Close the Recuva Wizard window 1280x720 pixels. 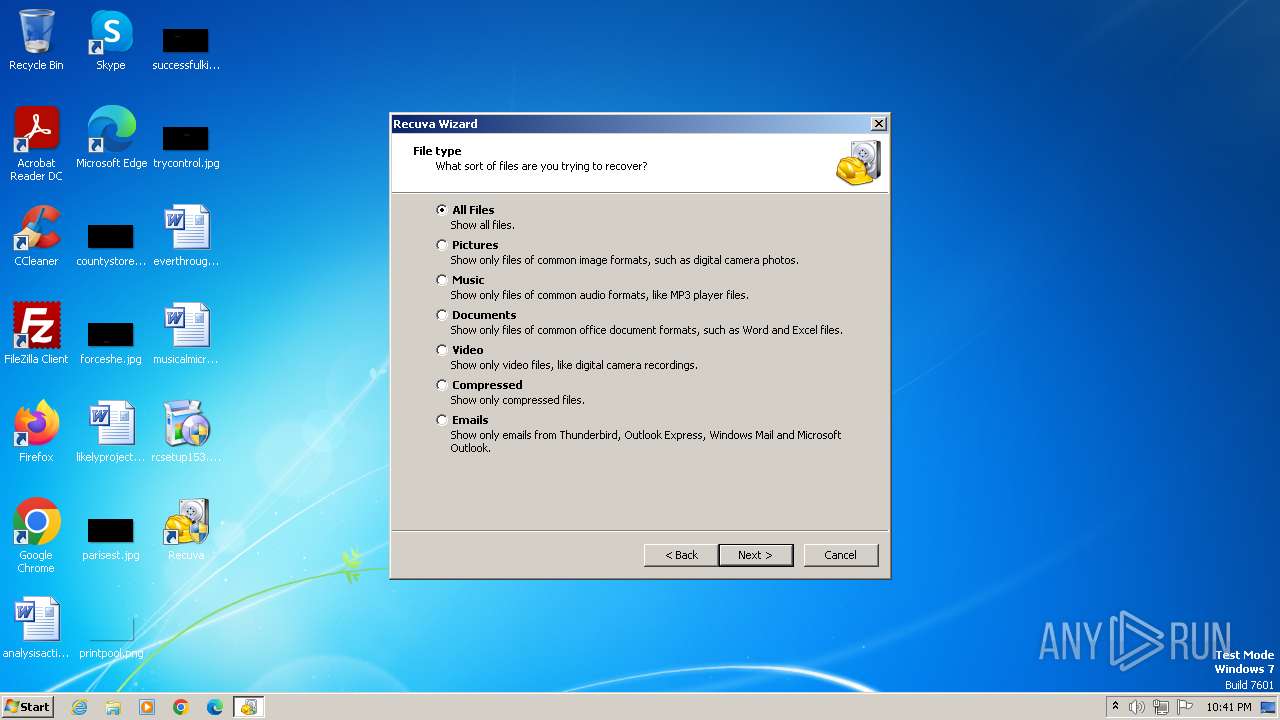(878, 124)
